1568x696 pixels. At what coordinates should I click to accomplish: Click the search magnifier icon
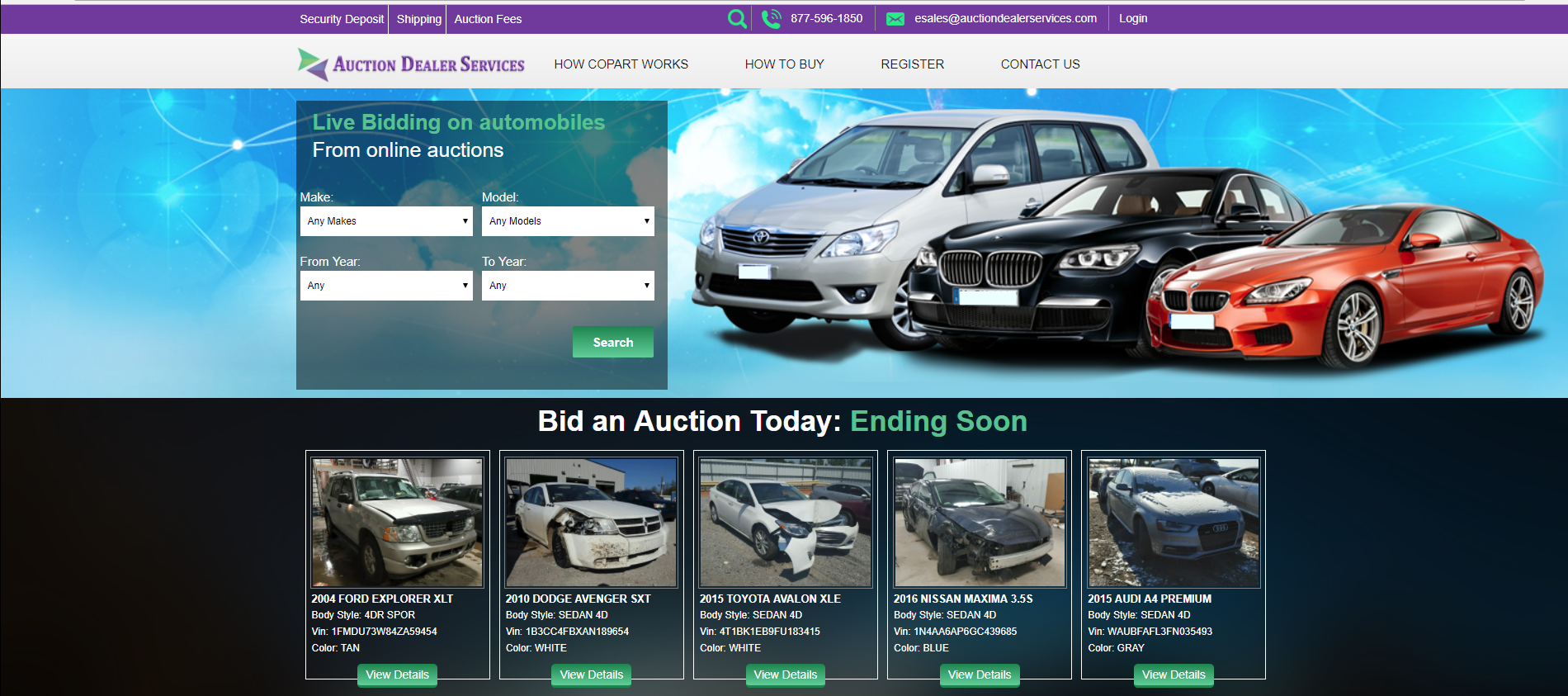pos(737,18)
